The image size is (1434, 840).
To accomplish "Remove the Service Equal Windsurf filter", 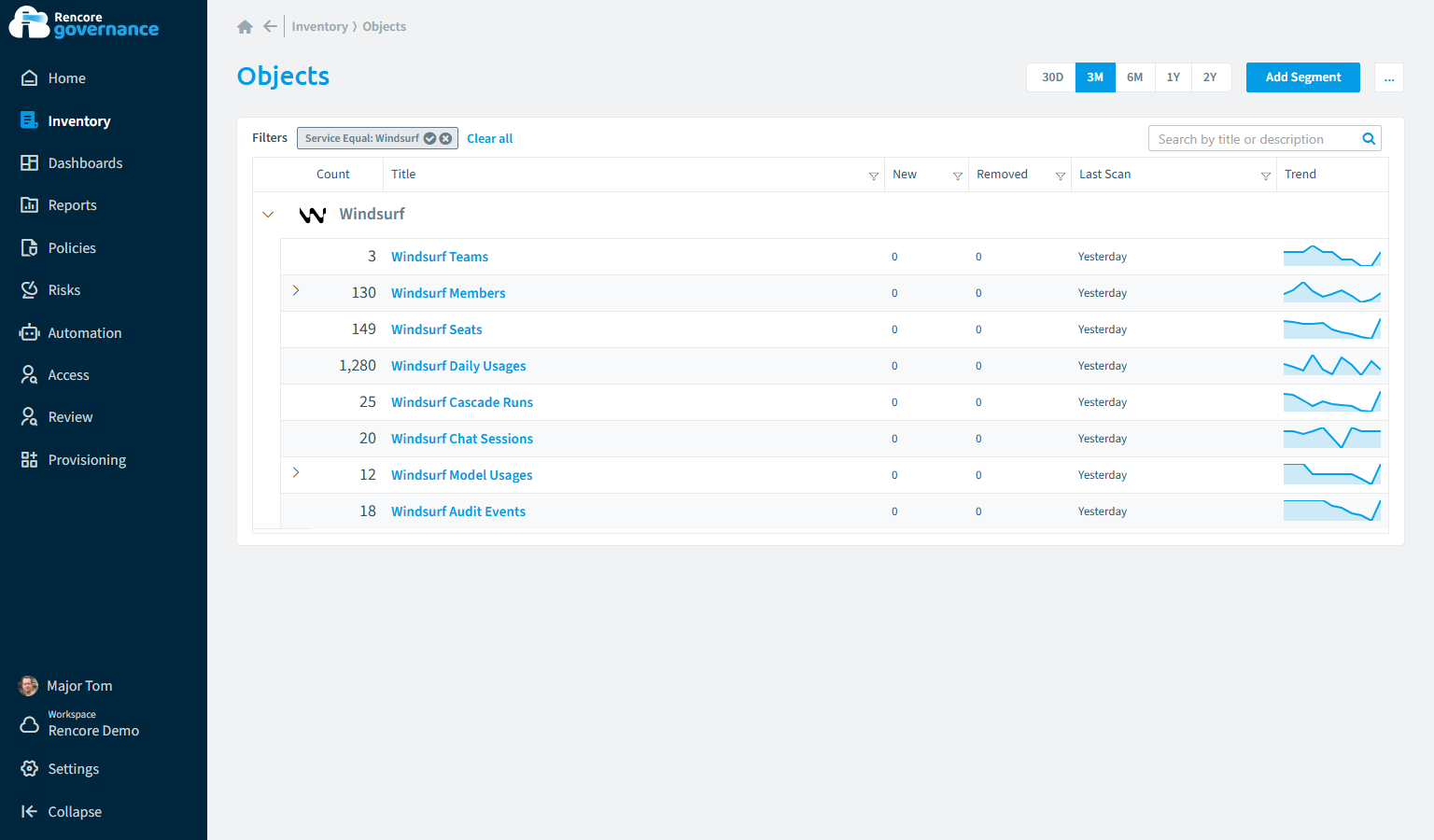I will click(x=446, y=138).
